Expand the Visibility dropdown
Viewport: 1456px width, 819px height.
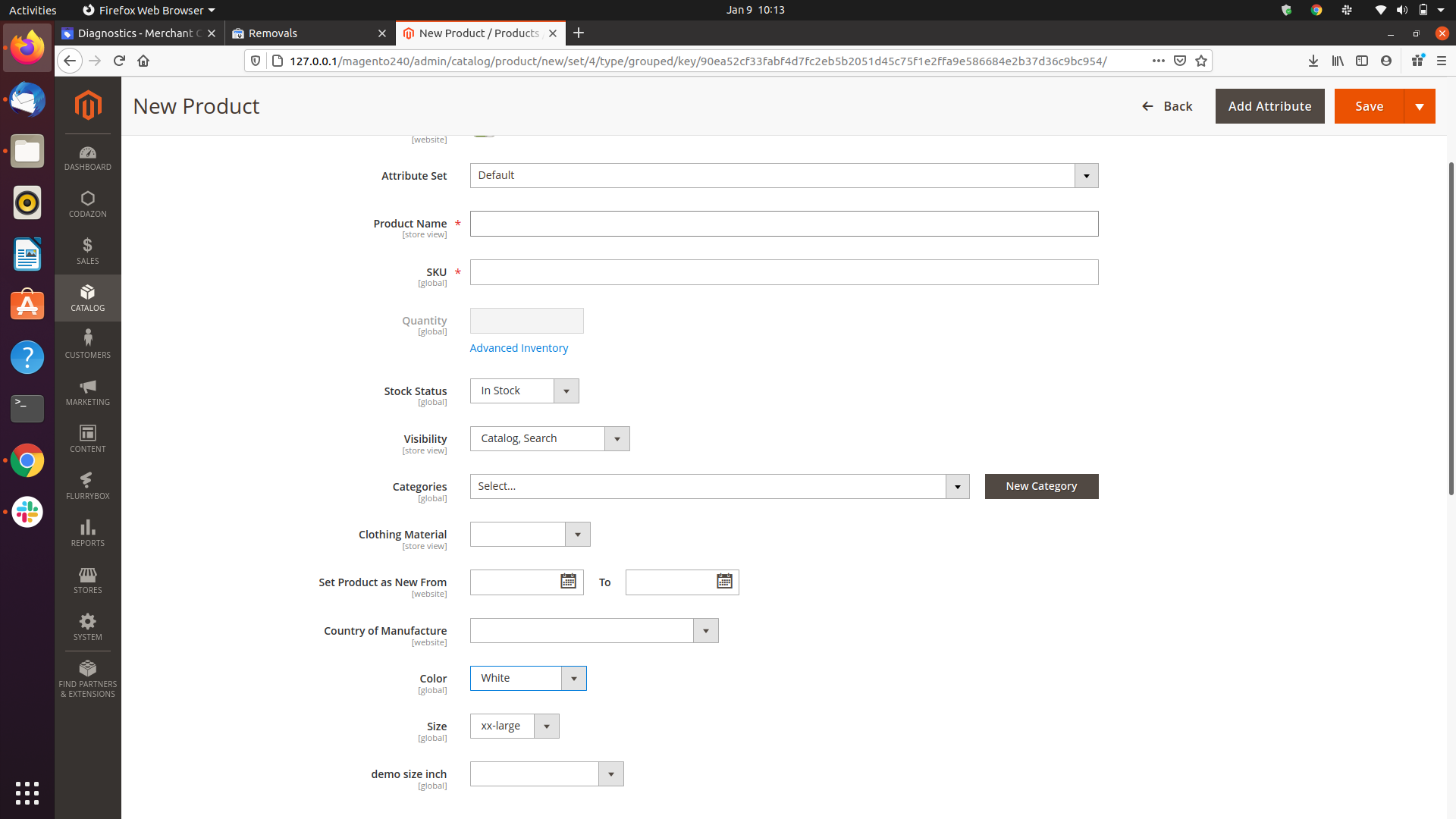[x=617, y=438]
